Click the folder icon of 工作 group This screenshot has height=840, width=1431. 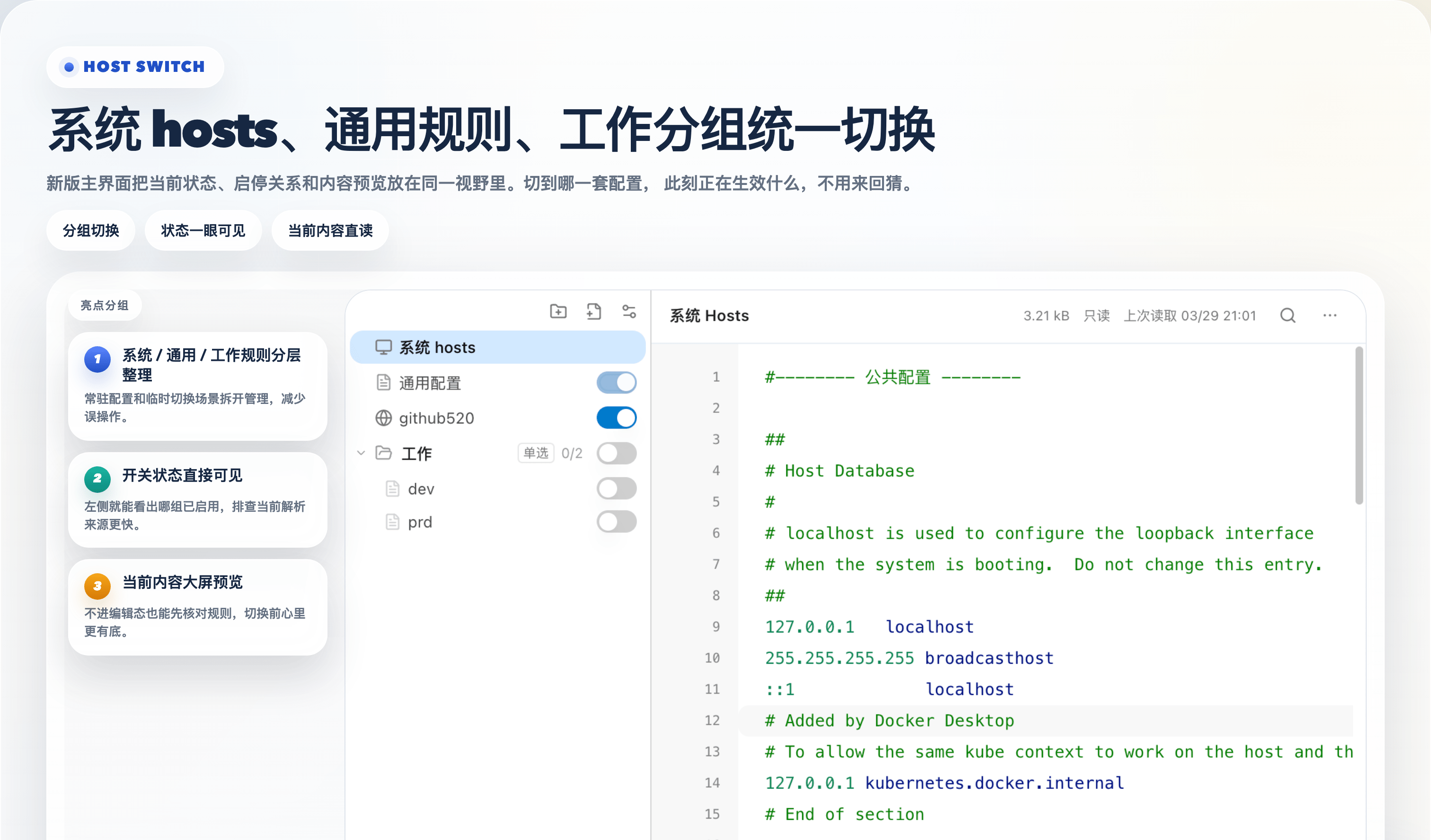tap(384, 453)
